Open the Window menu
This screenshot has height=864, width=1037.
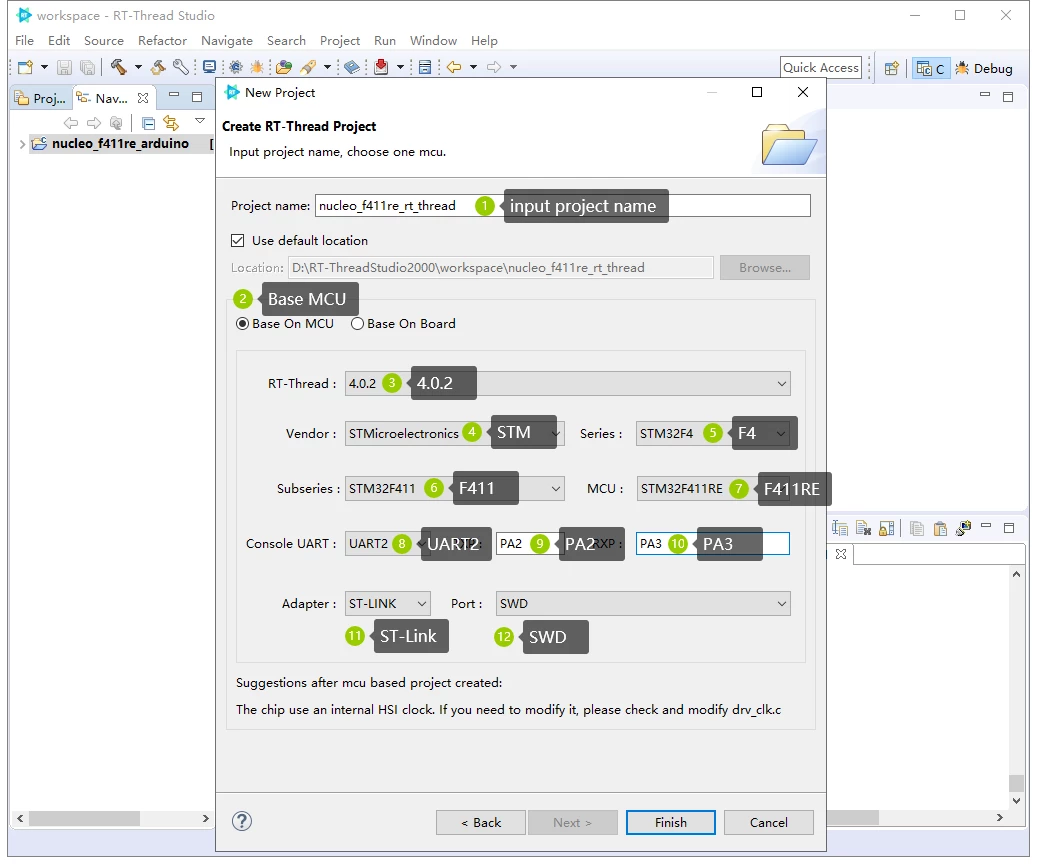tap(433, 40)
